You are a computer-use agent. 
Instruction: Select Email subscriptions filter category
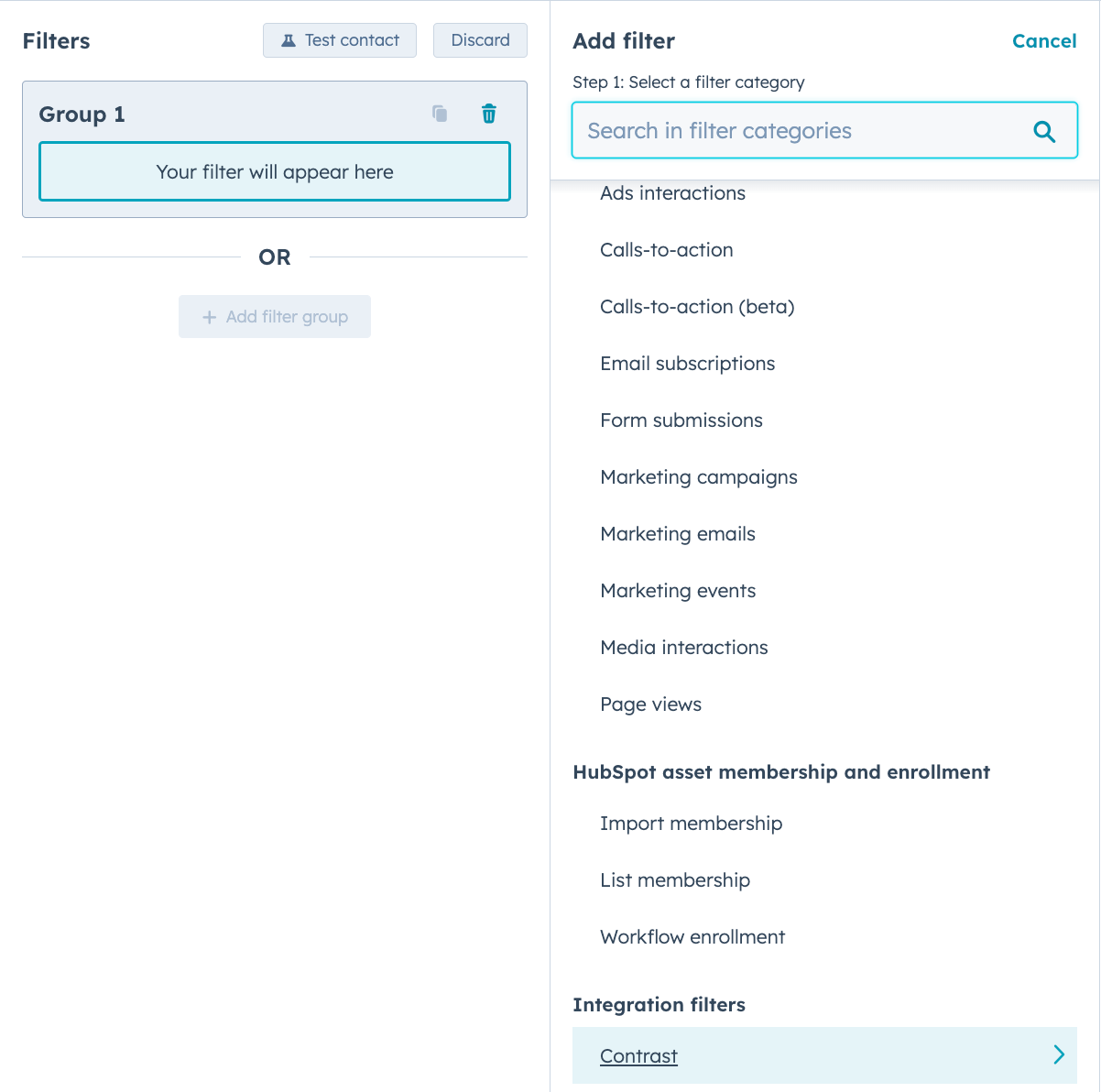click(x=687, y=364)
